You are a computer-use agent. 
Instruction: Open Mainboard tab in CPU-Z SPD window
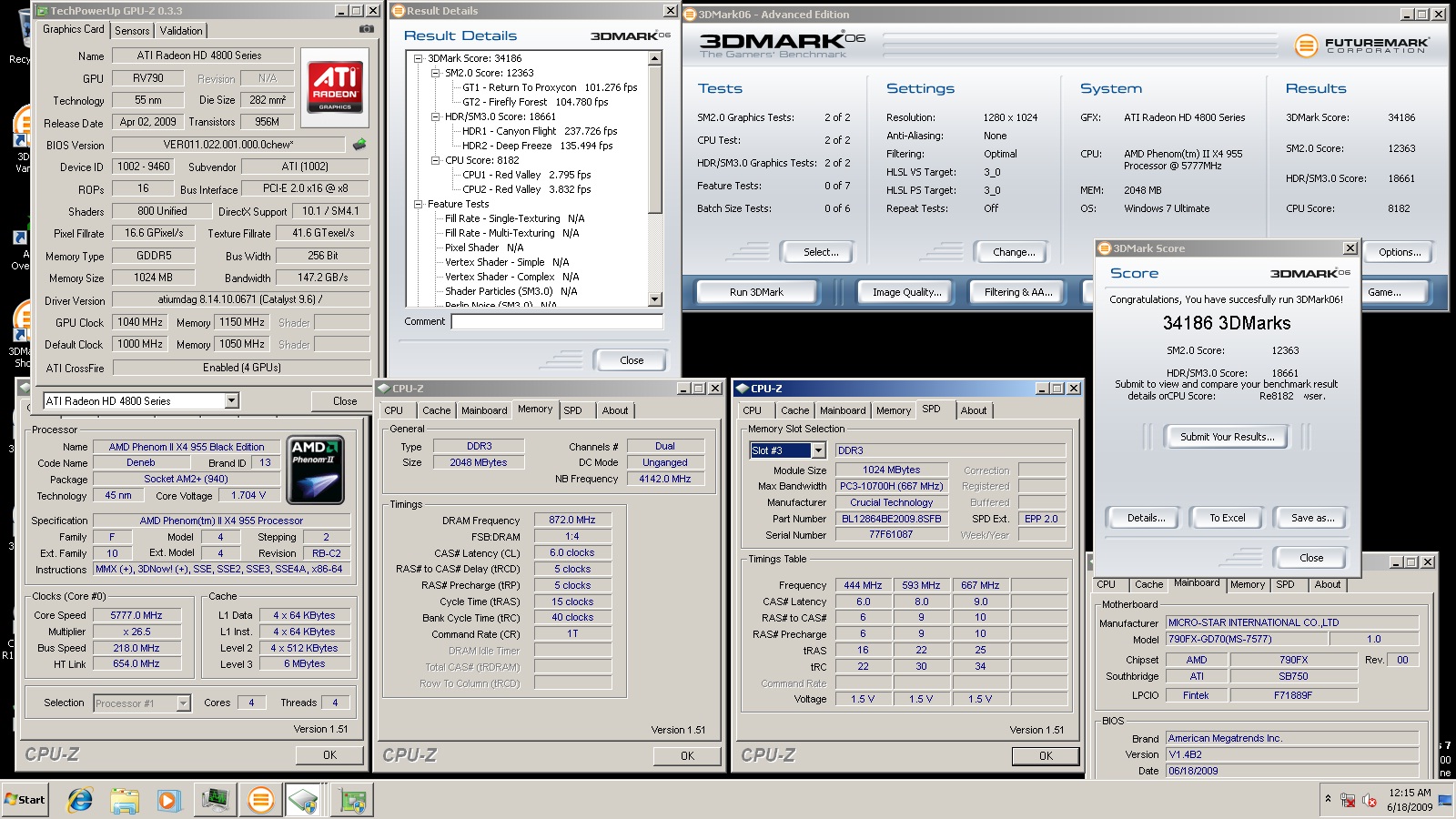(843, 410)
